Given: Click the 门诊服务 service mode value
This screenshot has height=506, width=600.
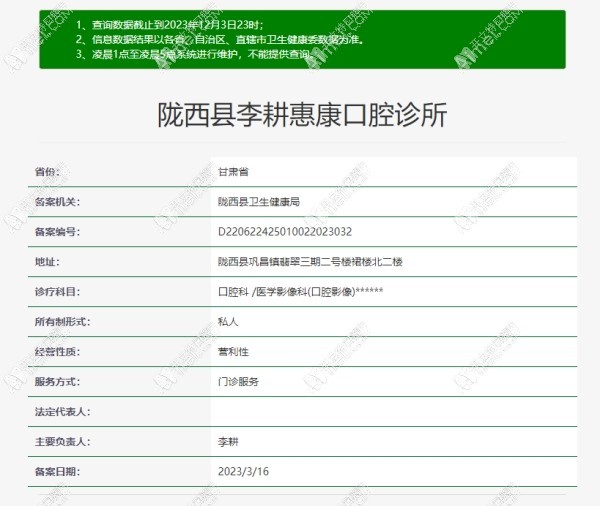Looking at the screenshot, I should point(238,382).
